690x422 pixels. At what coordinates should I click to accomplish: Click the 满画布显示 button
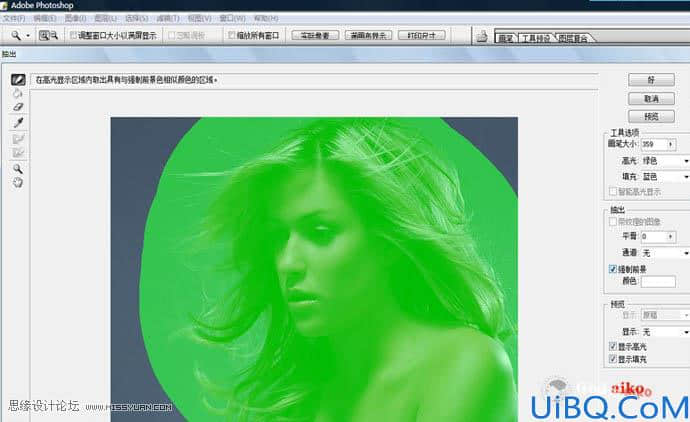tap(368, 36)
